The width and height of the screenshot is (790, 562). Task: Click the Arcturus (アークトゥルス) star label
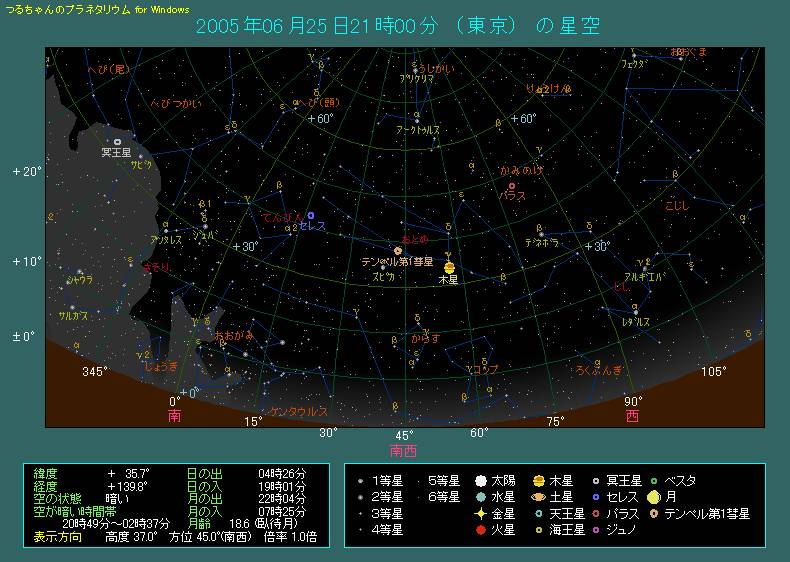[418, 130]
